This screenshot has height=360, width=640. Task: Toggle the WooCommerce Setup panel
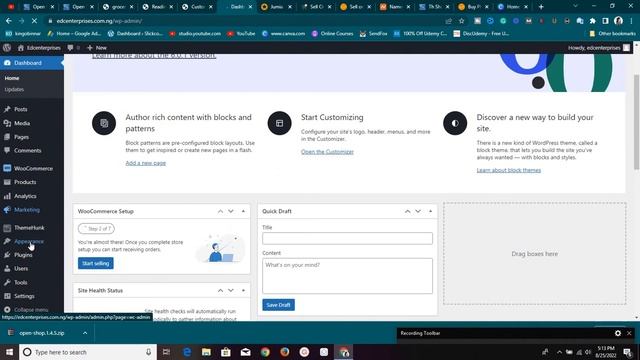243,211
